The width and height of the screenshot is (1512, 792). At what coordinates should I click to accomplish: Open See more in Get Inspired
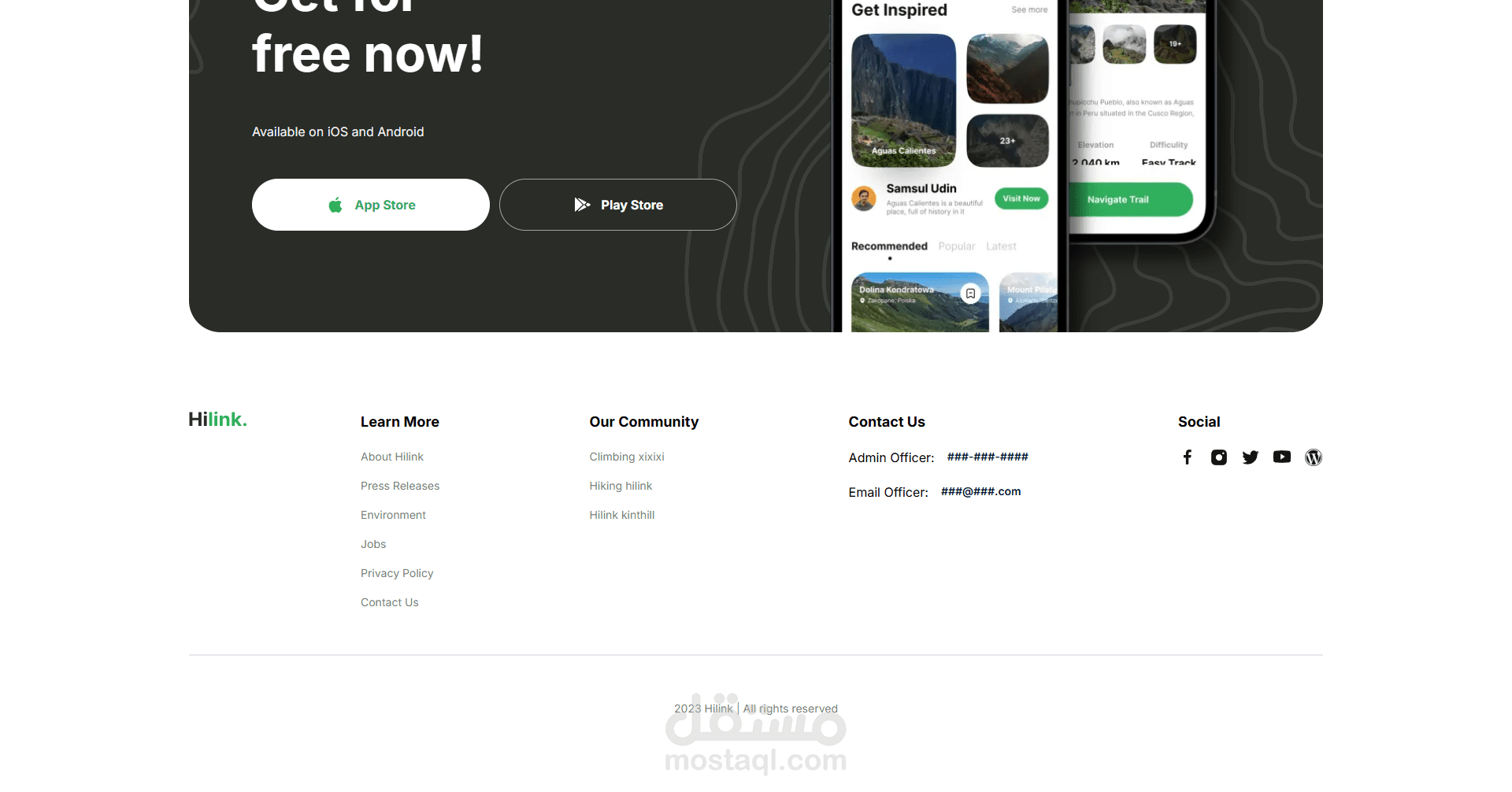[1029, 10]
